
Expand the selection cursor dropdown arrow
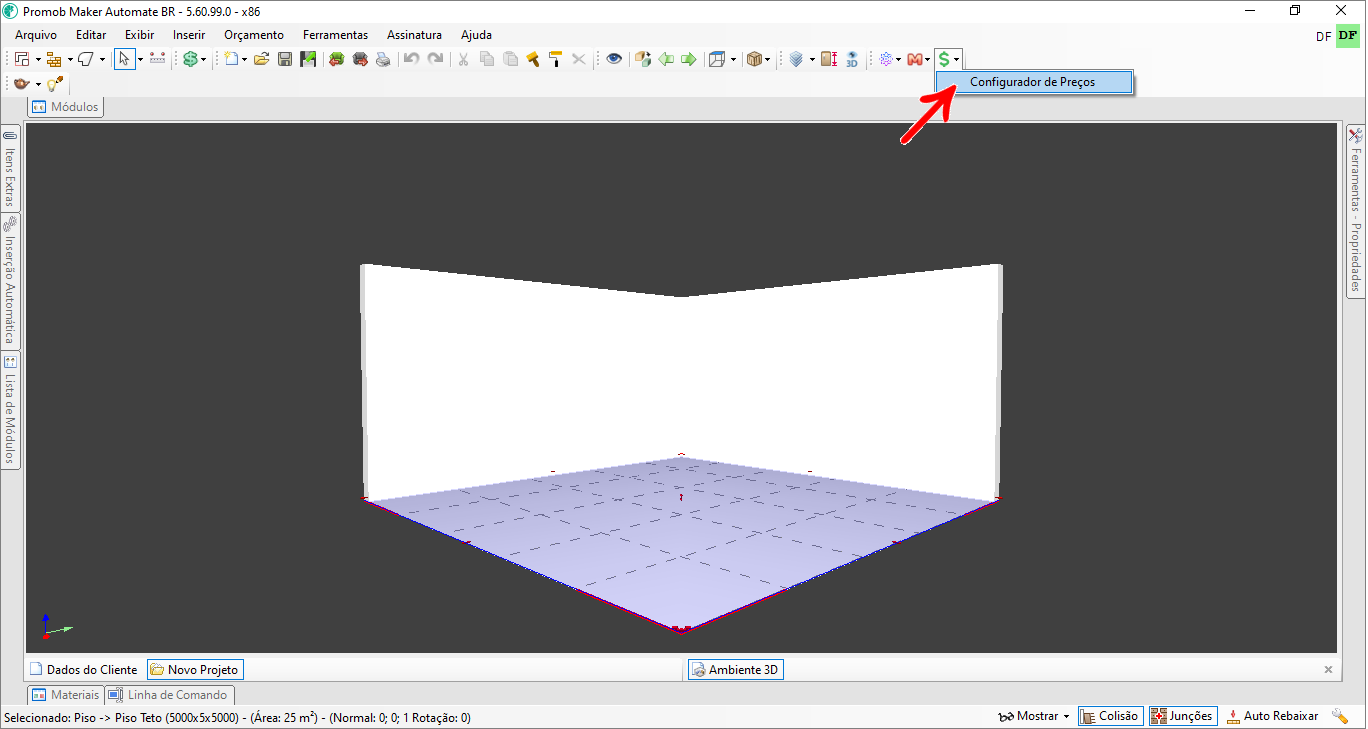coord(140,60)
